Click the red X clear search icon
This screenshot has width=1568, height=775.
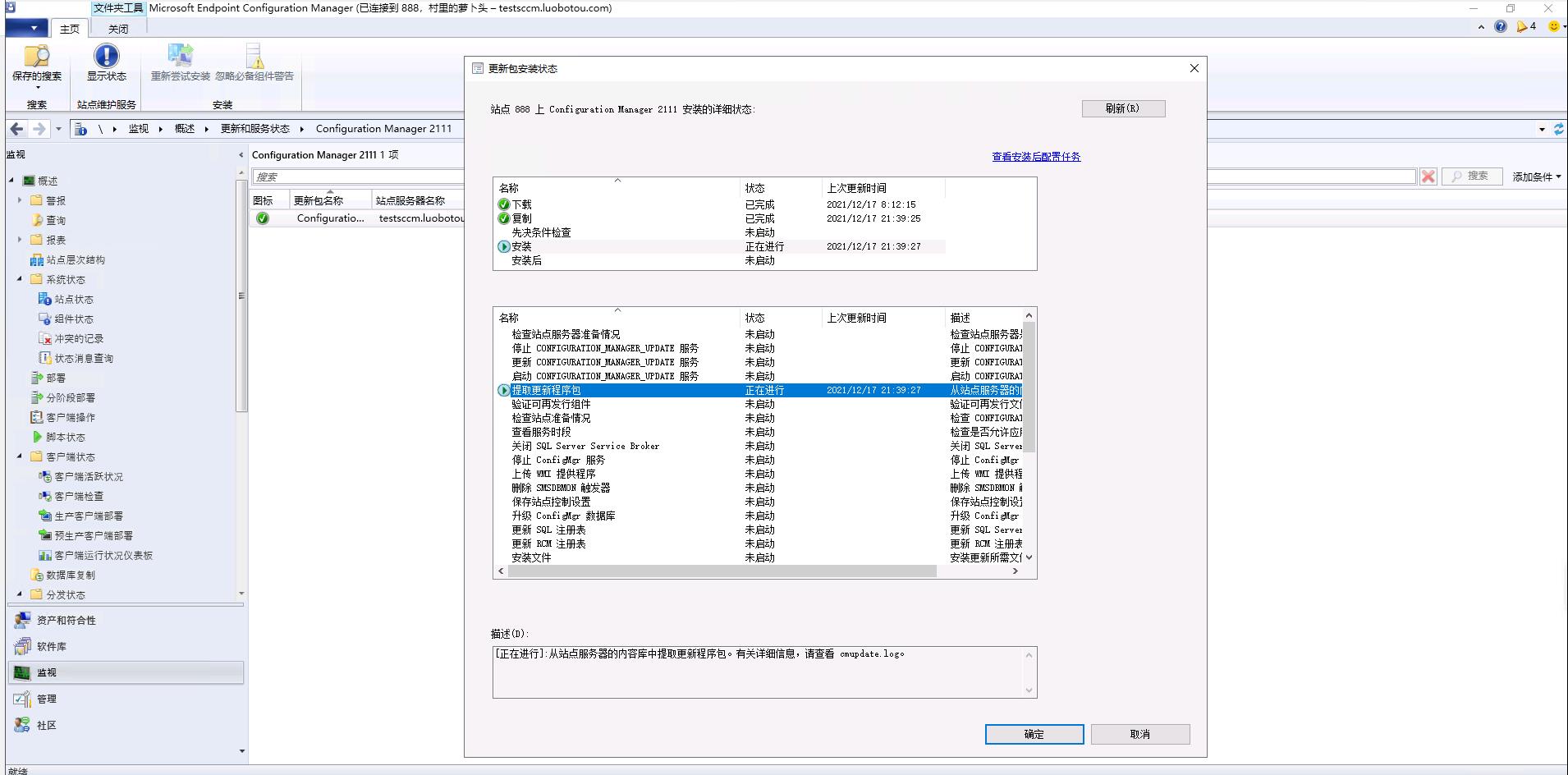click(x=1428, y=177)
